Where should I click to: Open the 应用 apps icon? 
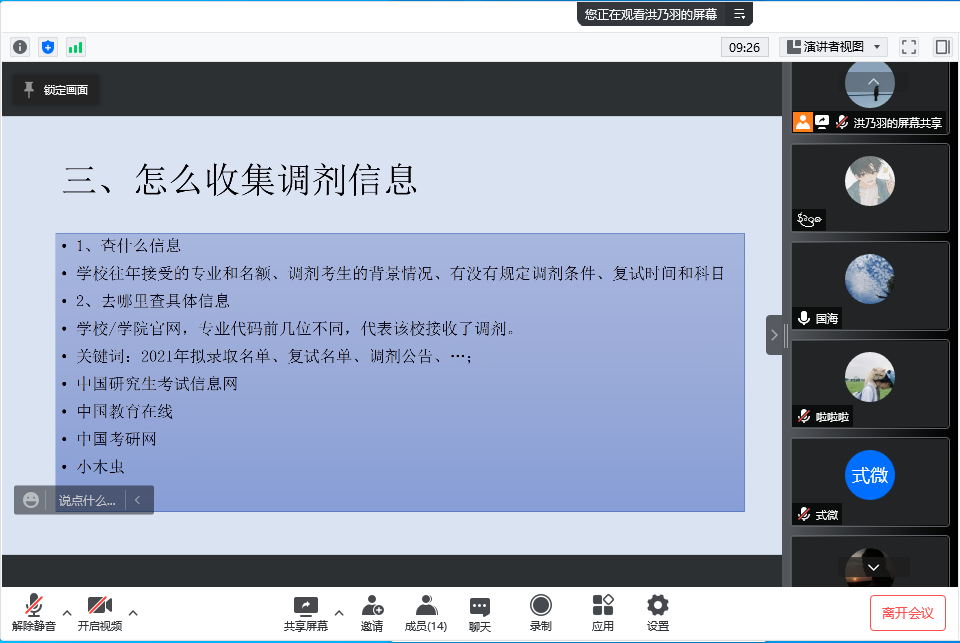(602, 612)
